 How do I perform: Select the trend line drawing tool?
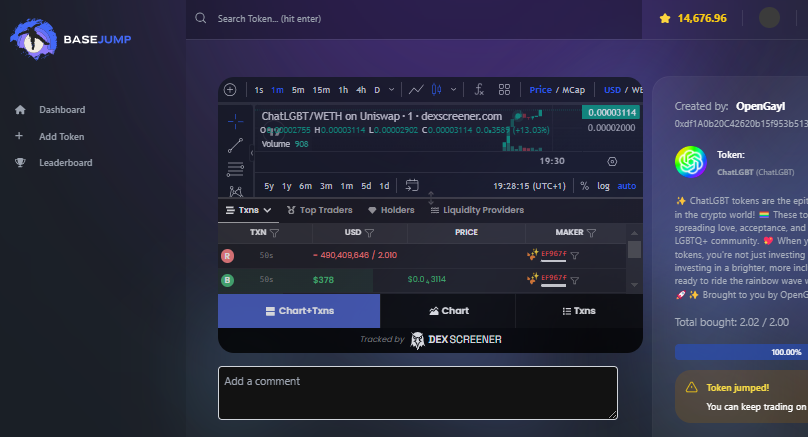point(235,146)
